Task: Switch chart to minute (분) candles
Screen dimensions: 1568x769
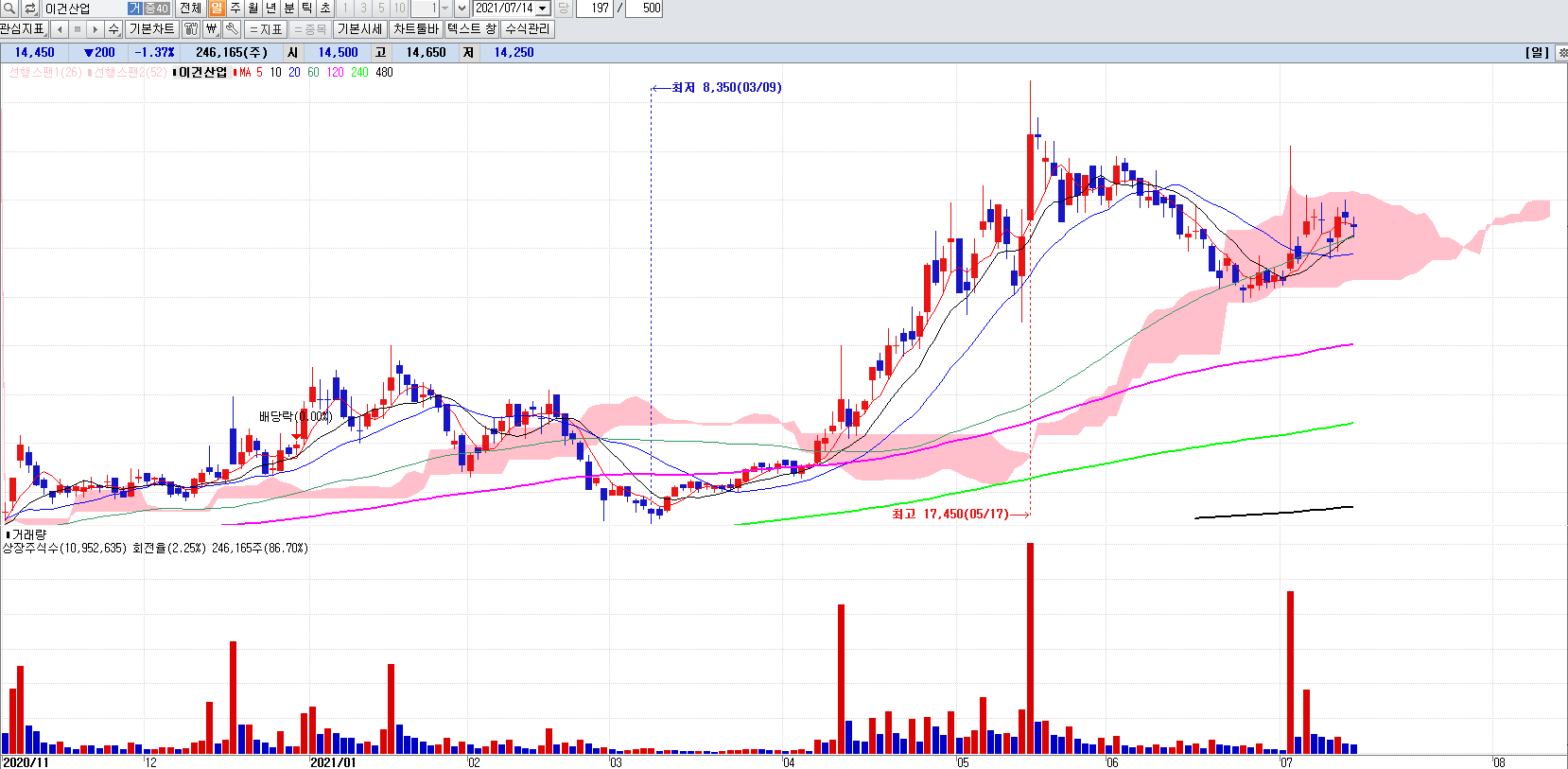Action: tap(288, 9)
